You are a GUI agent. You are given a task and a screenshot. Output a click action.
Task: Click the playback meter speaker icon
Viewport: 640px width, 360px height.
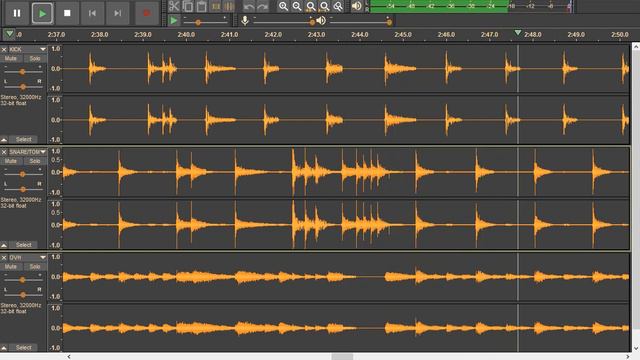tap(356, 6)
